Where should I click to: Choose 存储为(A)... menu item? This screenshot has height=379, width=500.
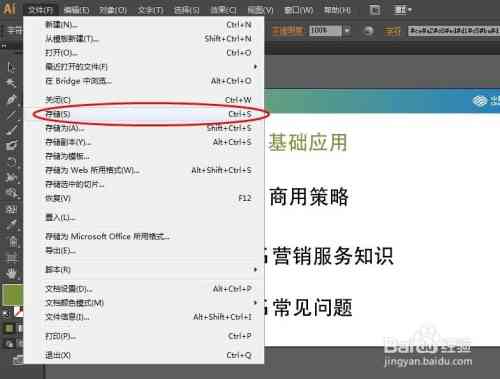click(x=144, y=128)
